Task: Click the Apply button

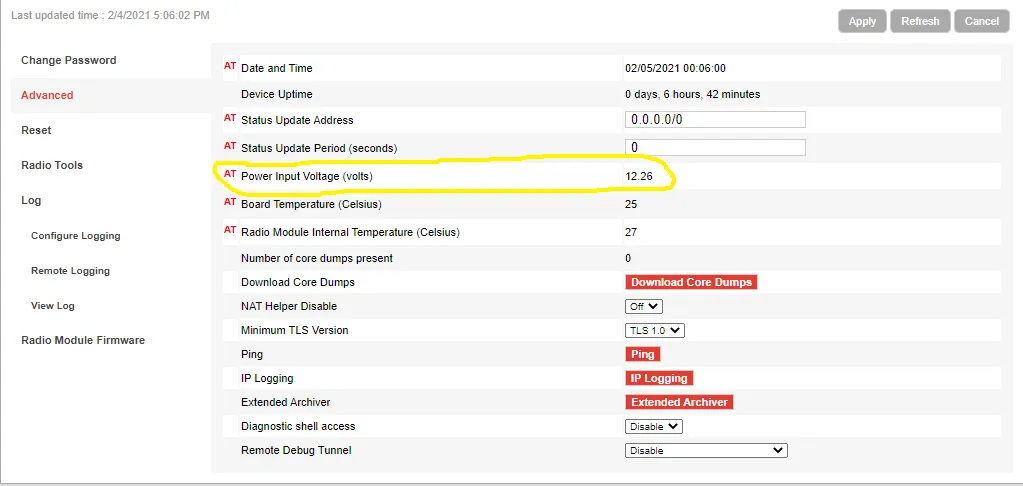Action: (862, 21)
